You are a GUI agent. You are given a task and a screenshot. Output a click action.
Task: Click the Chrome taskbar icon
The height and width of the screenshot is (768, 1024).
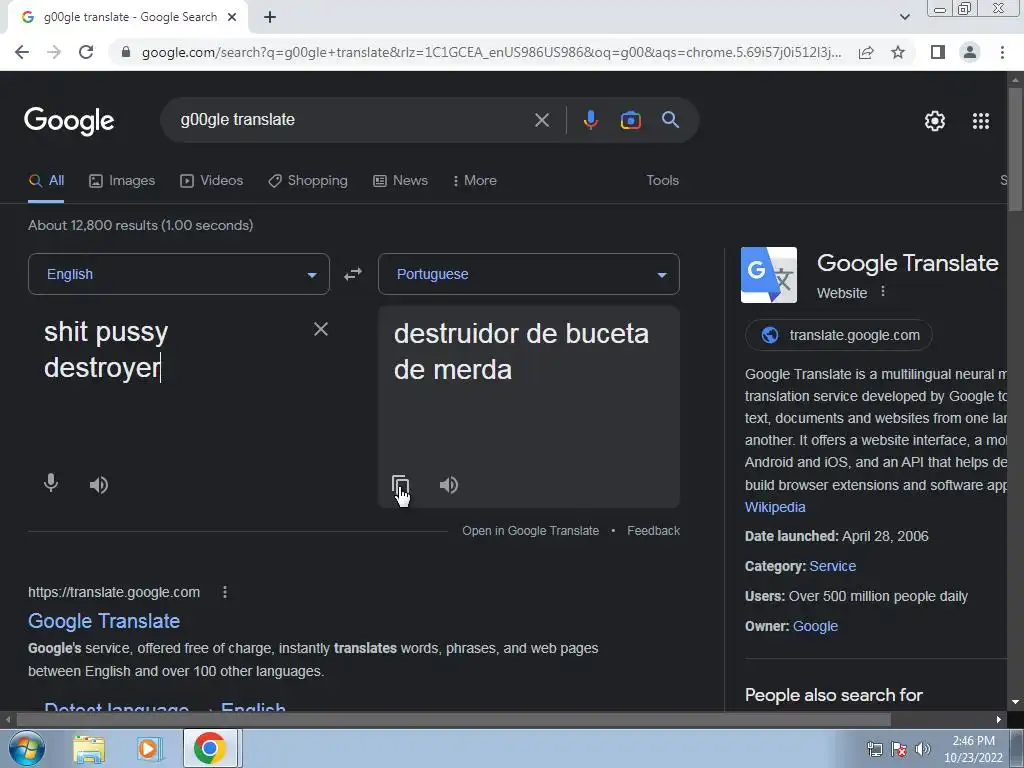click(x=210, y=748)
